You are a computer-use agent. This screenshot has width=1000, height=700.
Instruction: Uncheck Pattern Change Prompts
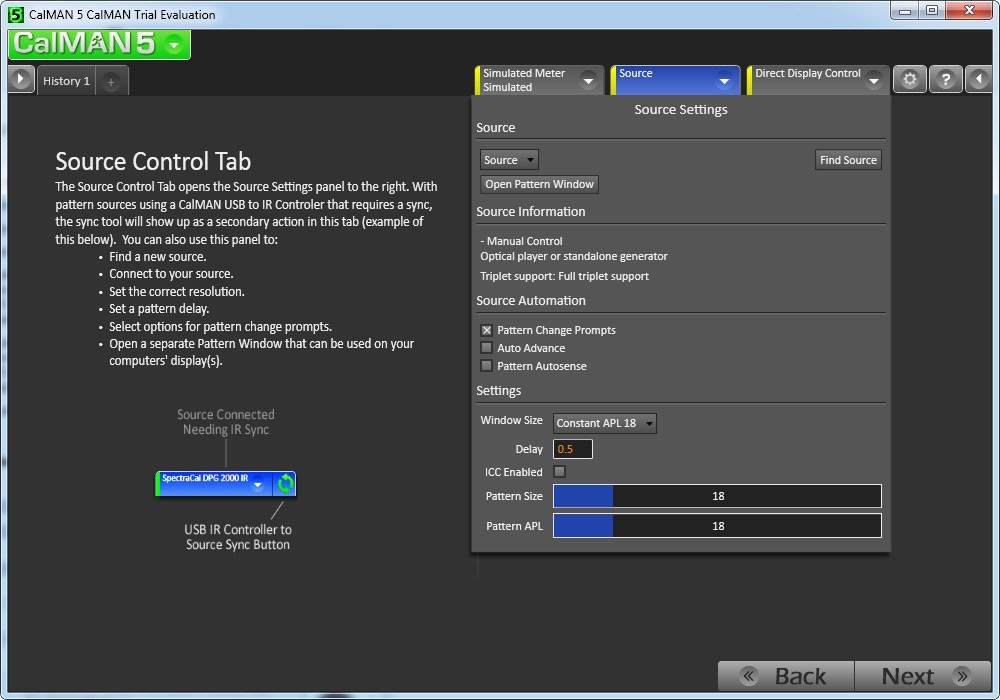coord(487,330)
